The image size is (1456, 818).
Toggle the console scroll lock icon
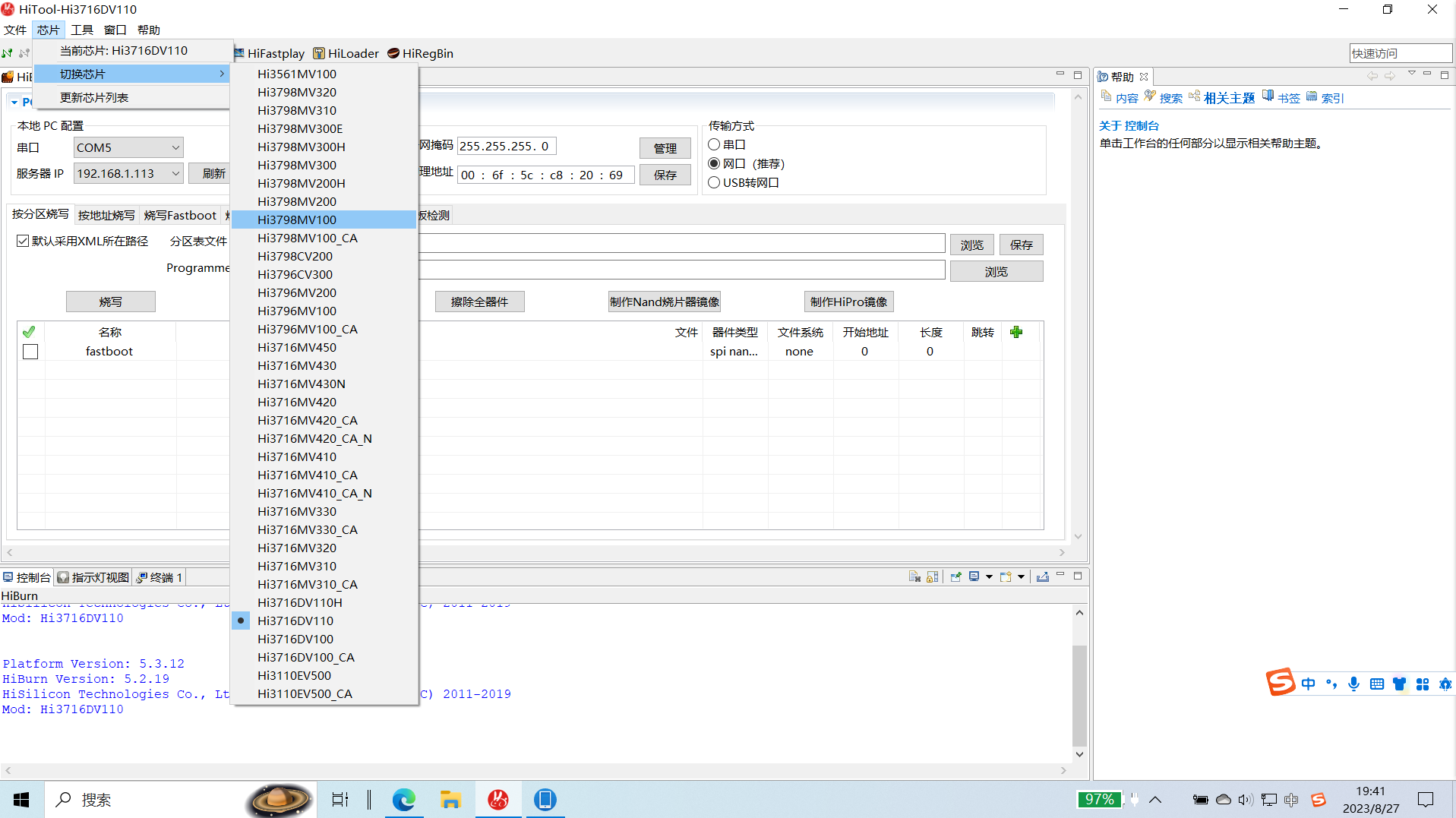pyautogui.click(x=933, y=576)
